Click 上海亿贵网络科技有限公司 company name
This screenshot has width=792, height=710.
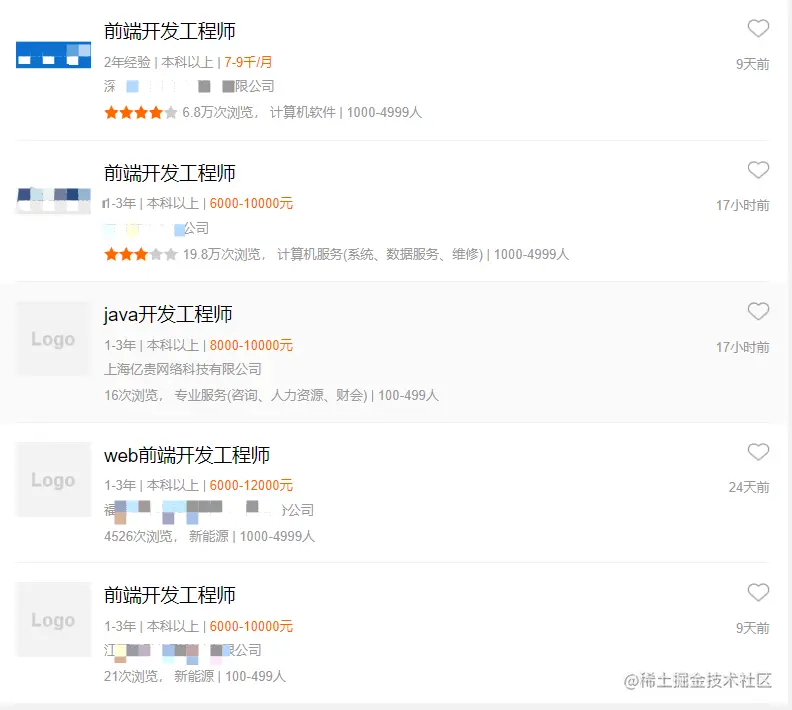tap(183, 369)
